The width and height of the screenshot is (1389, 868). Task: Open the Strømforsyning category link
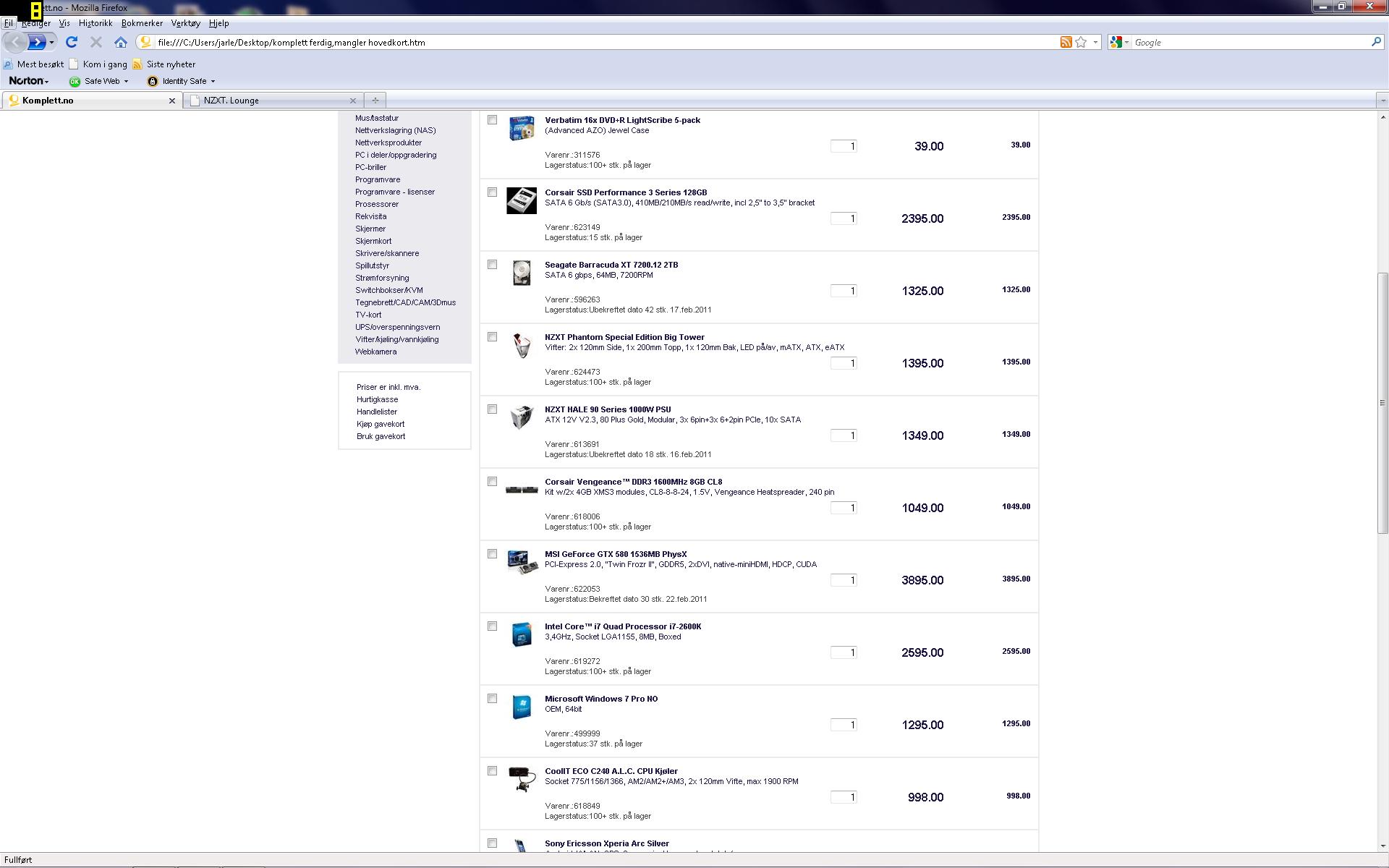382,278
